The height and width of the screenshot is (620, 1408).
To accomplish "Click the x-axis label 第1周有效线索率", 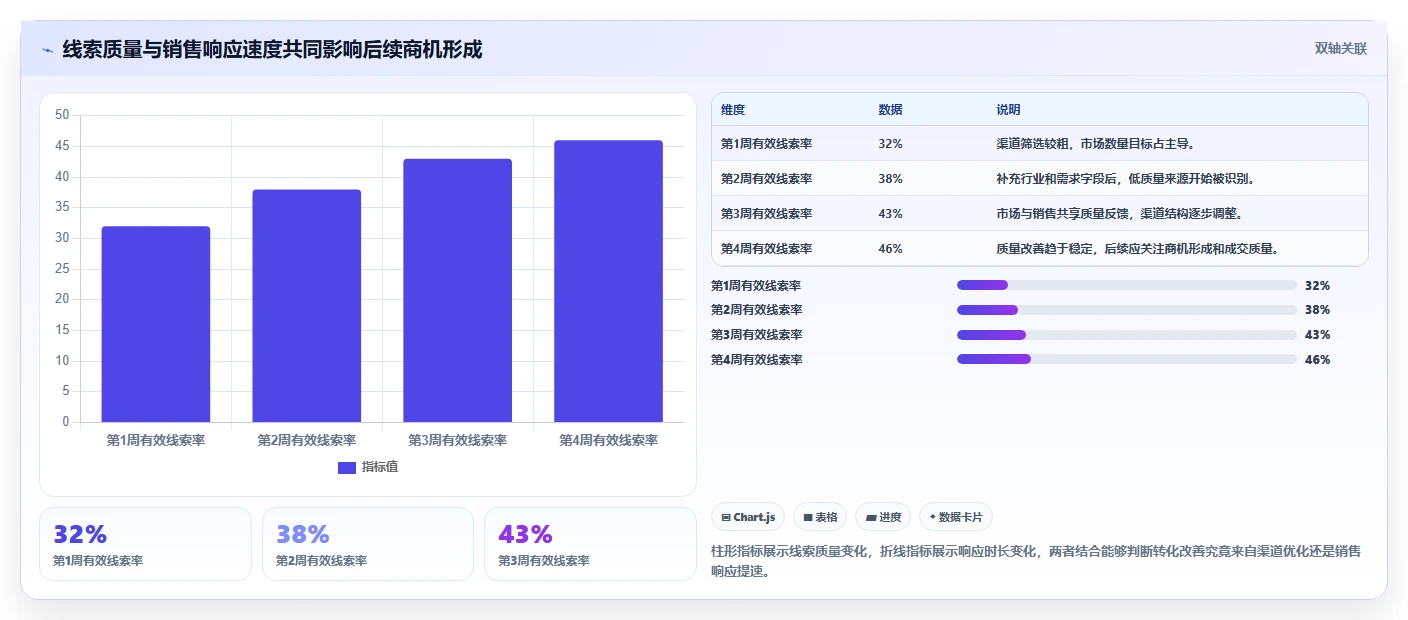I will pos(156,440).
